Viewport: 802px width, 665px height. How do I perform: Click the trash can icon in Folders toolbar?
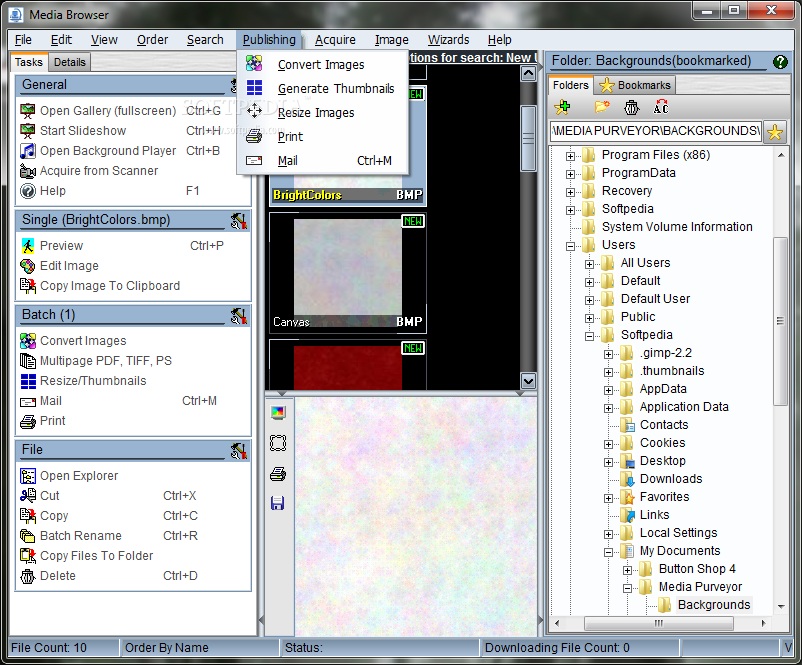[631, 107]
